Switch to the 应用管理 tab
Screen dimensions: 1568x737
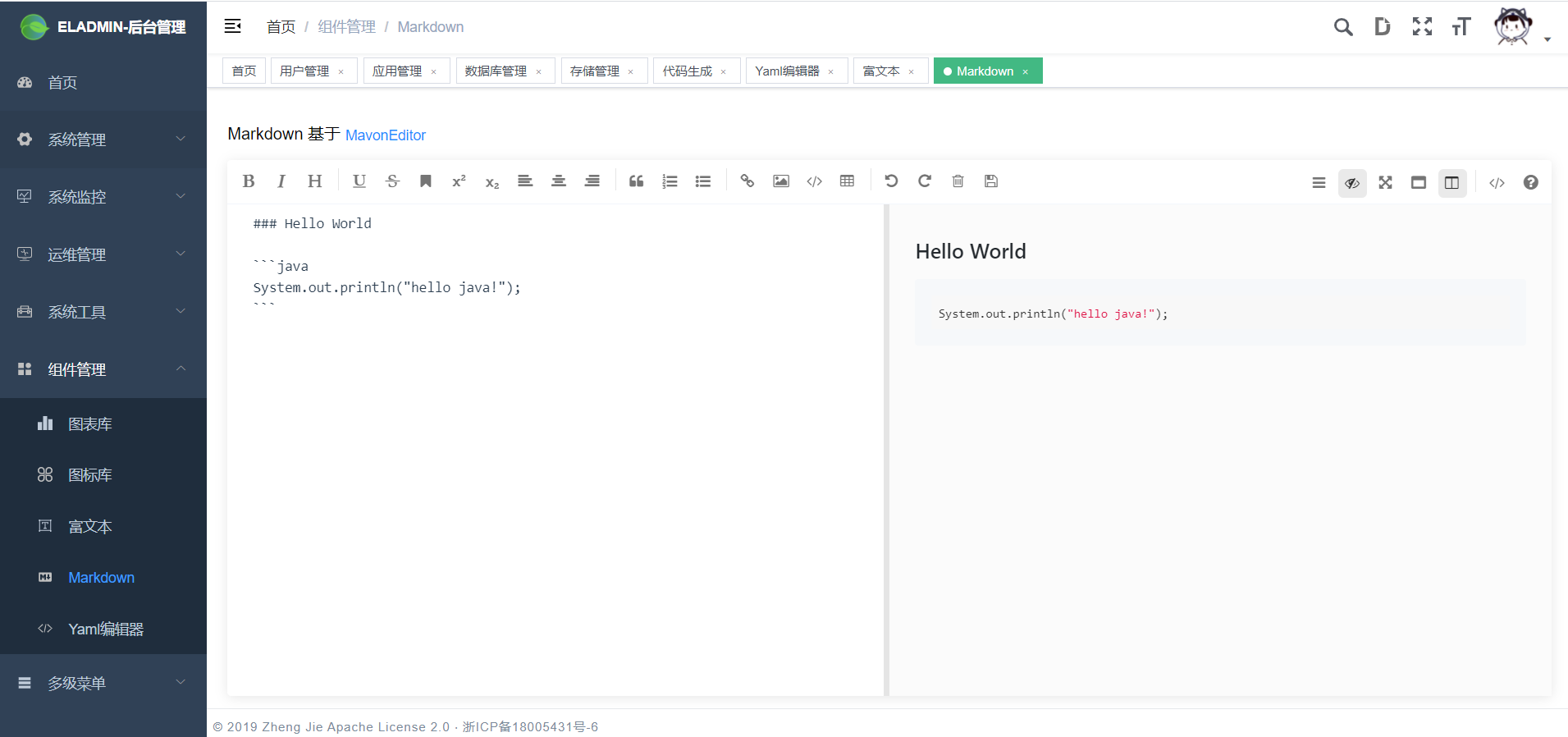[397, 71]
